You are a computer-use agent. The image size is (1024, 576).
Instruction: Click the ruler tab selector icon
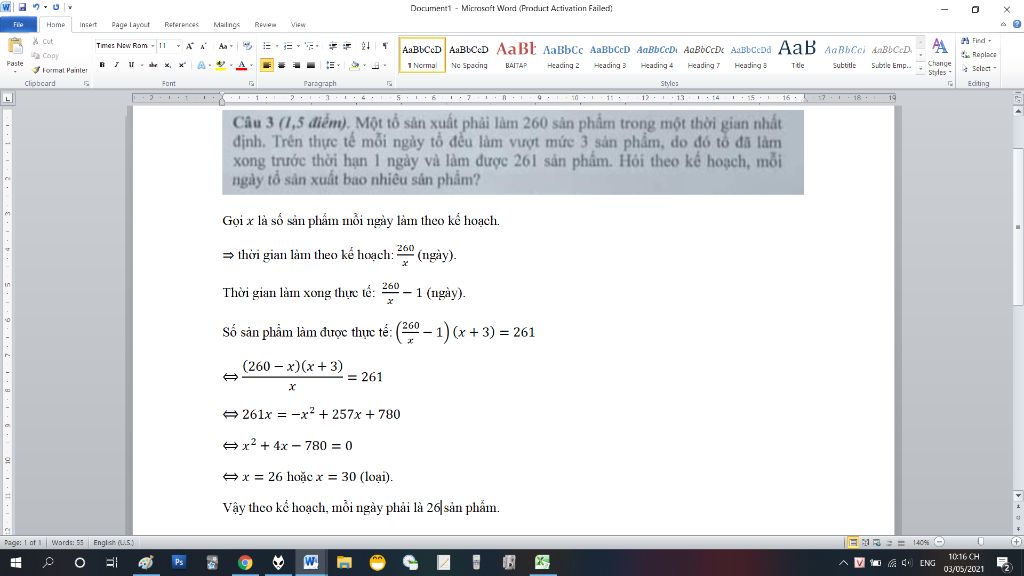pyautogui.click(x=8, y=98)
